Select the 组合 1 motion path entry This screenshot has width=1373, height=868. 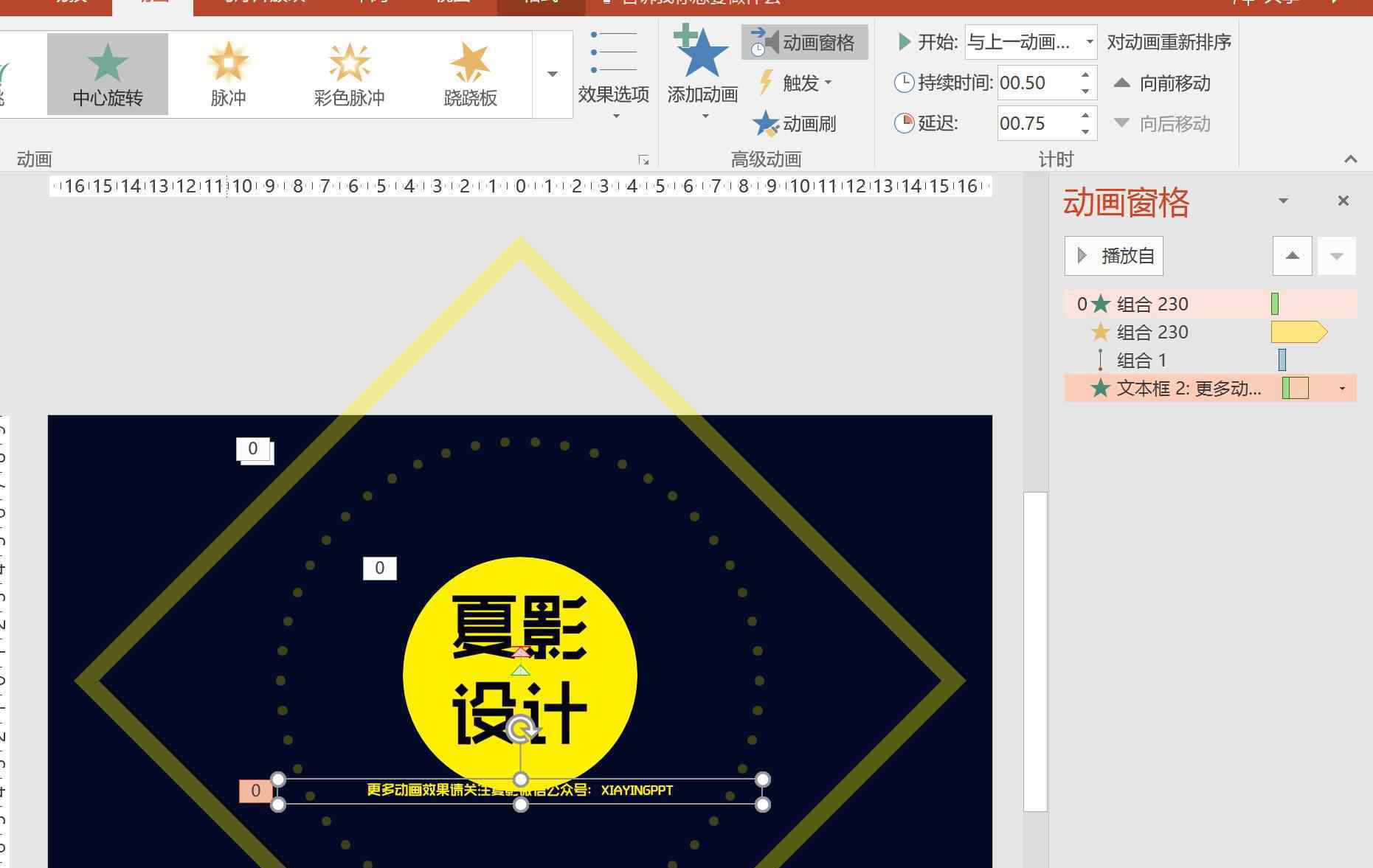1210,360
